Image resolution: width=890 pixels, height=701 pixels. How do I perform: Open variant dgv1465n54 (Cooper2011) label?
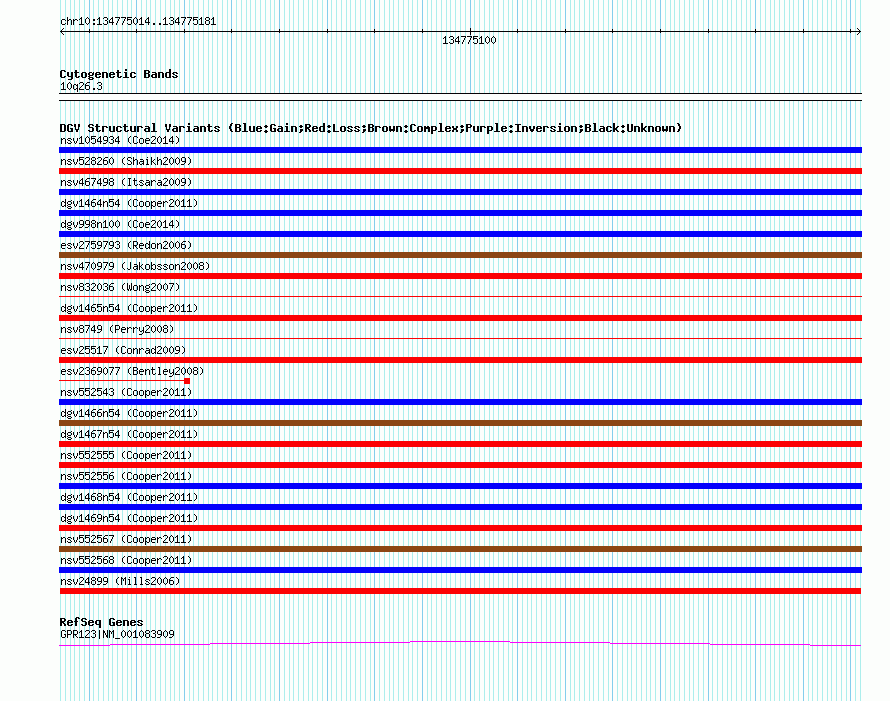click(129, 308)
